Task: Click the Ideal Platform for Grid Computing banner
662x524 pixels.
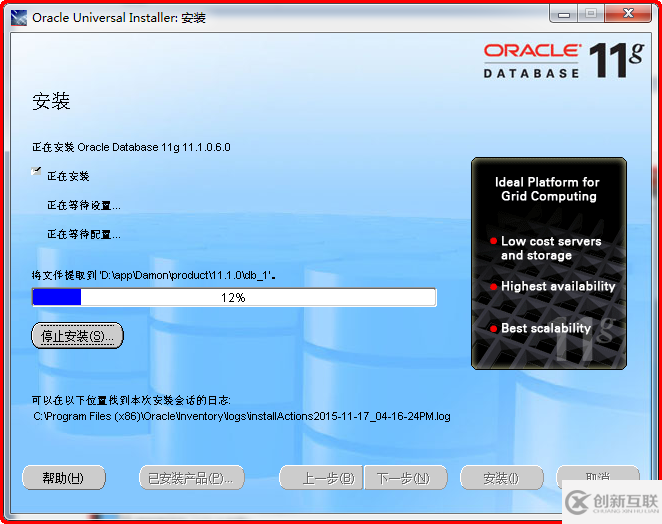Action: tap(549, 263)
